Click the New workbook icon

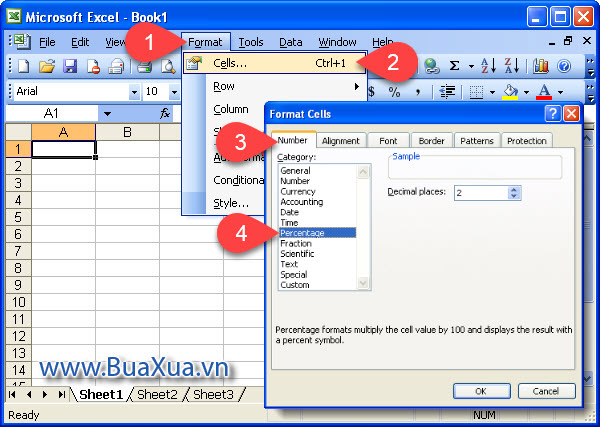click(x=22, y=66)
